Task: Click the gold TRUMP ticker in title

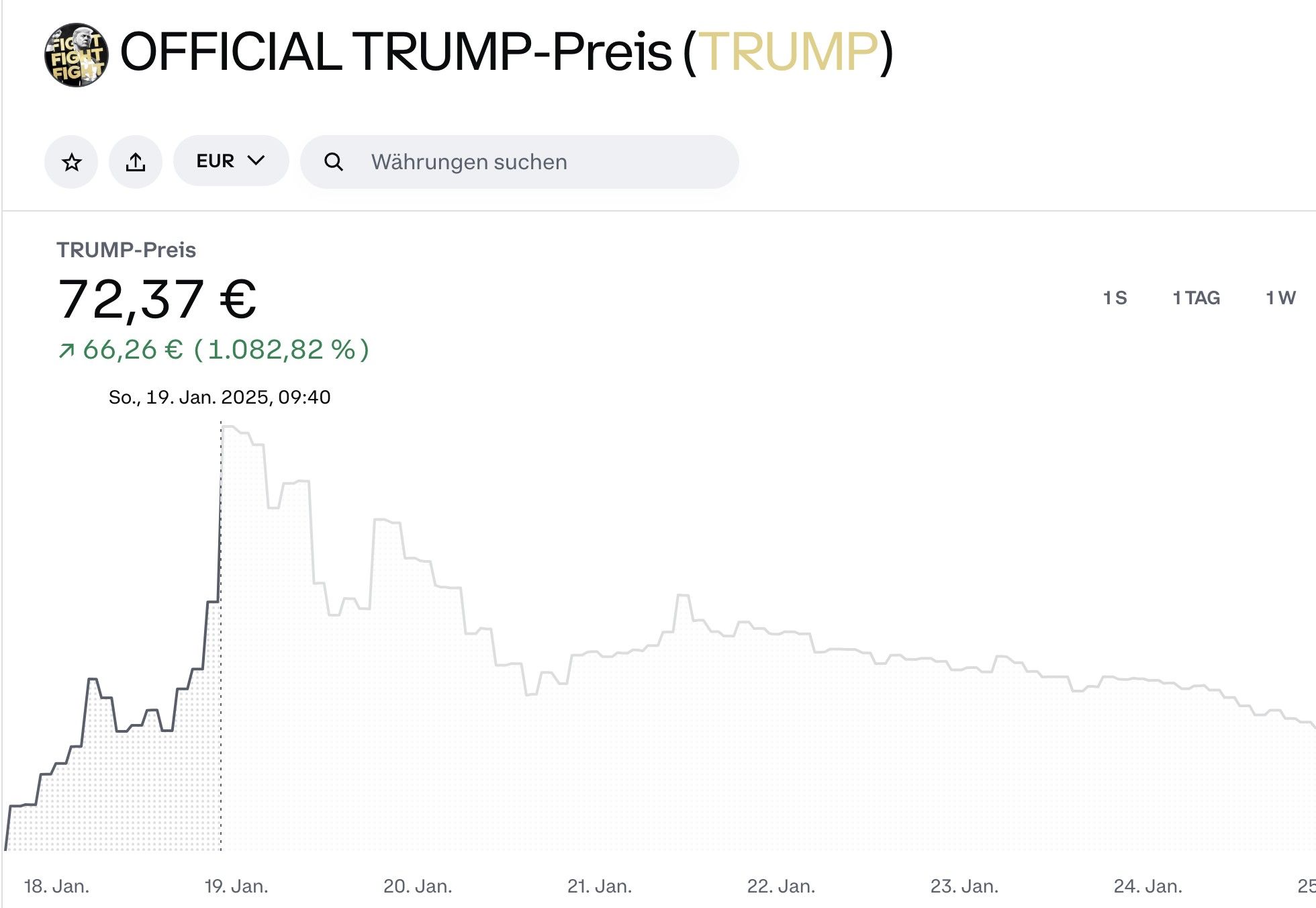Action: tap(788, 52)
